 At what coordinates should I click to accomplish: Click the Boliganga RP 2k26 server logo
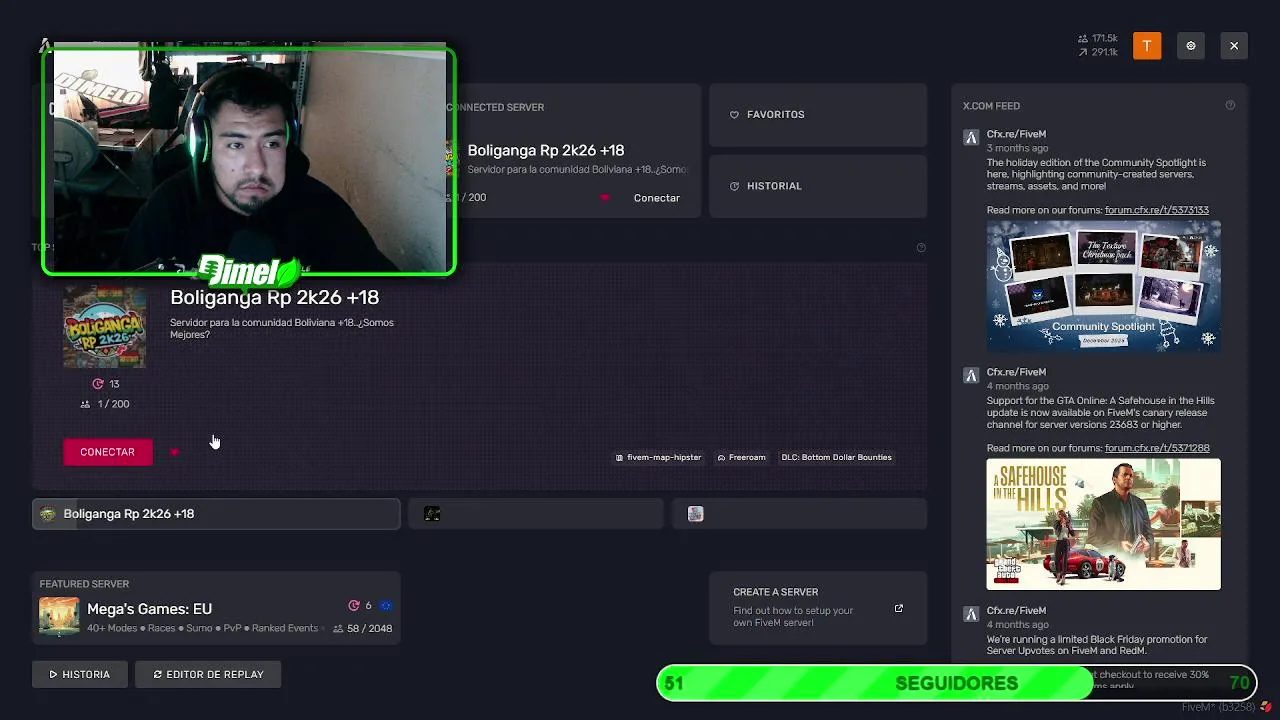coord(105,327)
